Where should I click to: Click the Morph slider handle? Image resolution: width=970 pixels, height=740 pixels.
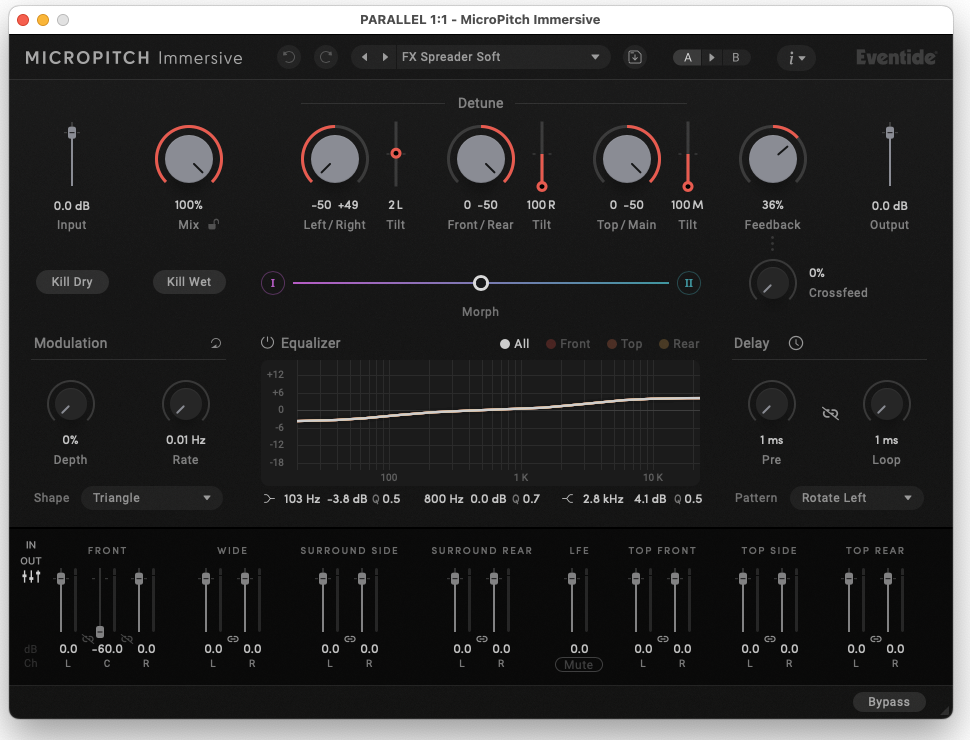(481, 283)
